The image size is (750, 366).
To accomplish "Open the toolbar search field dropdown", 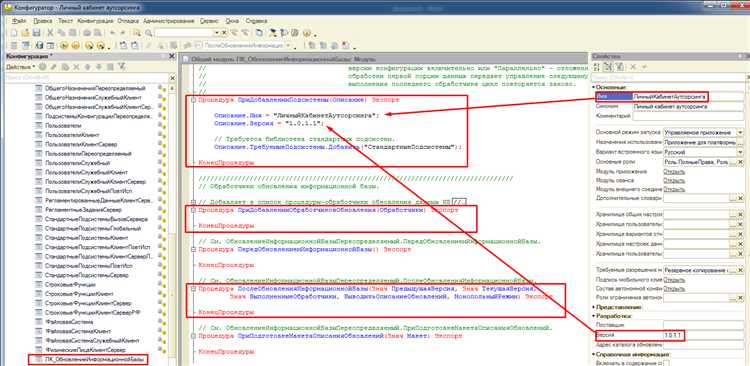I will [217, 33].
